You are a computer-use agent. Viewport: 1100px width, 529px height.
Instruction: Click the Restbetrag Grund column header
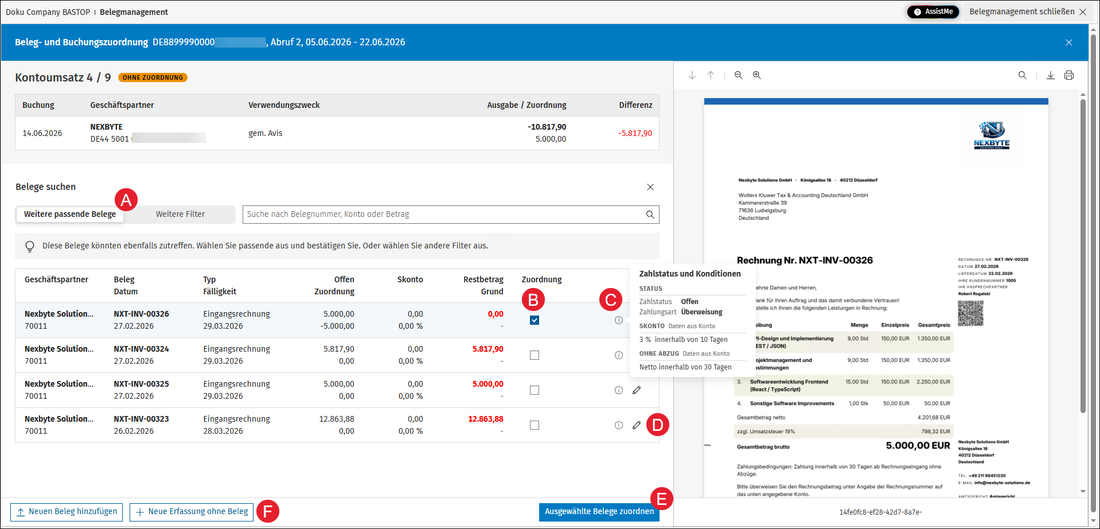(x=484, y=285)
